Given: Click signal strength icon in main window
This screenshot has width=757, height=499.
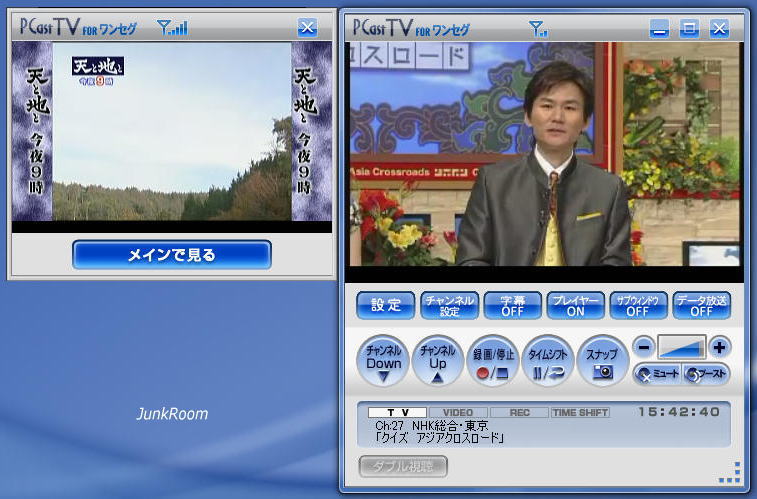Looking at the screenshot, I should pos(538,28).
